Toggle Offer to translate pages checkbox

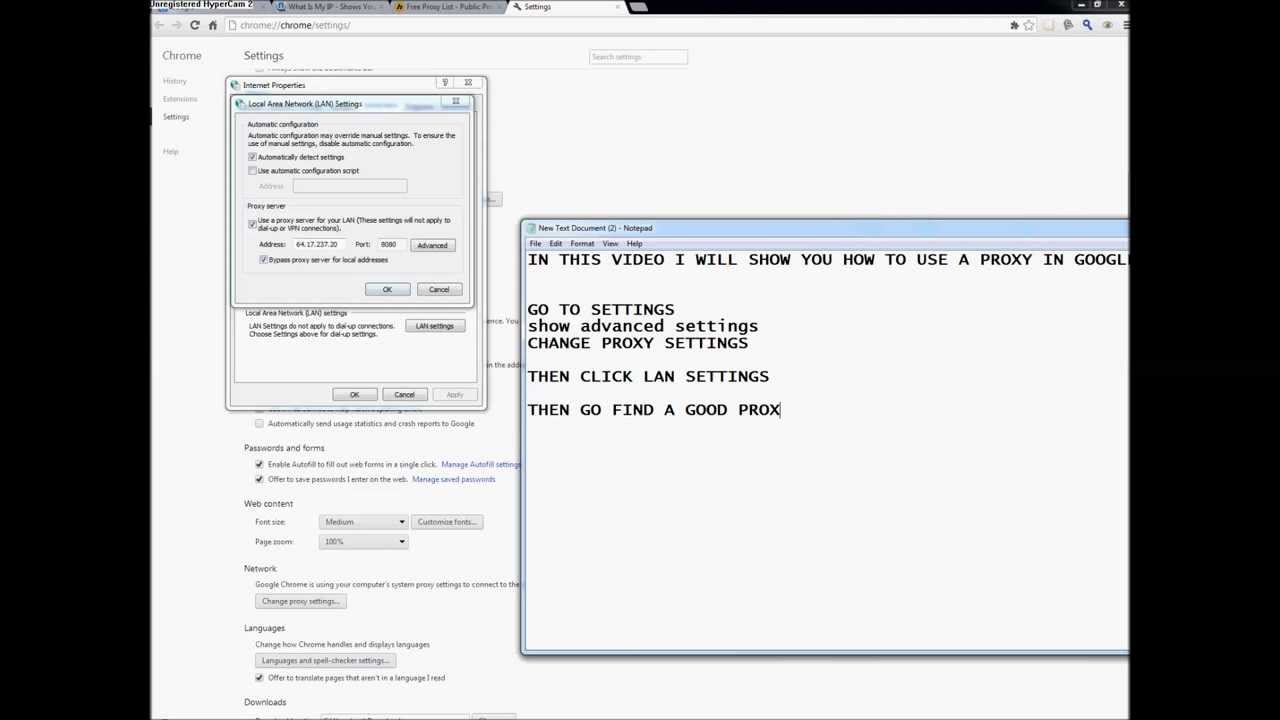(x=259, y=678)
